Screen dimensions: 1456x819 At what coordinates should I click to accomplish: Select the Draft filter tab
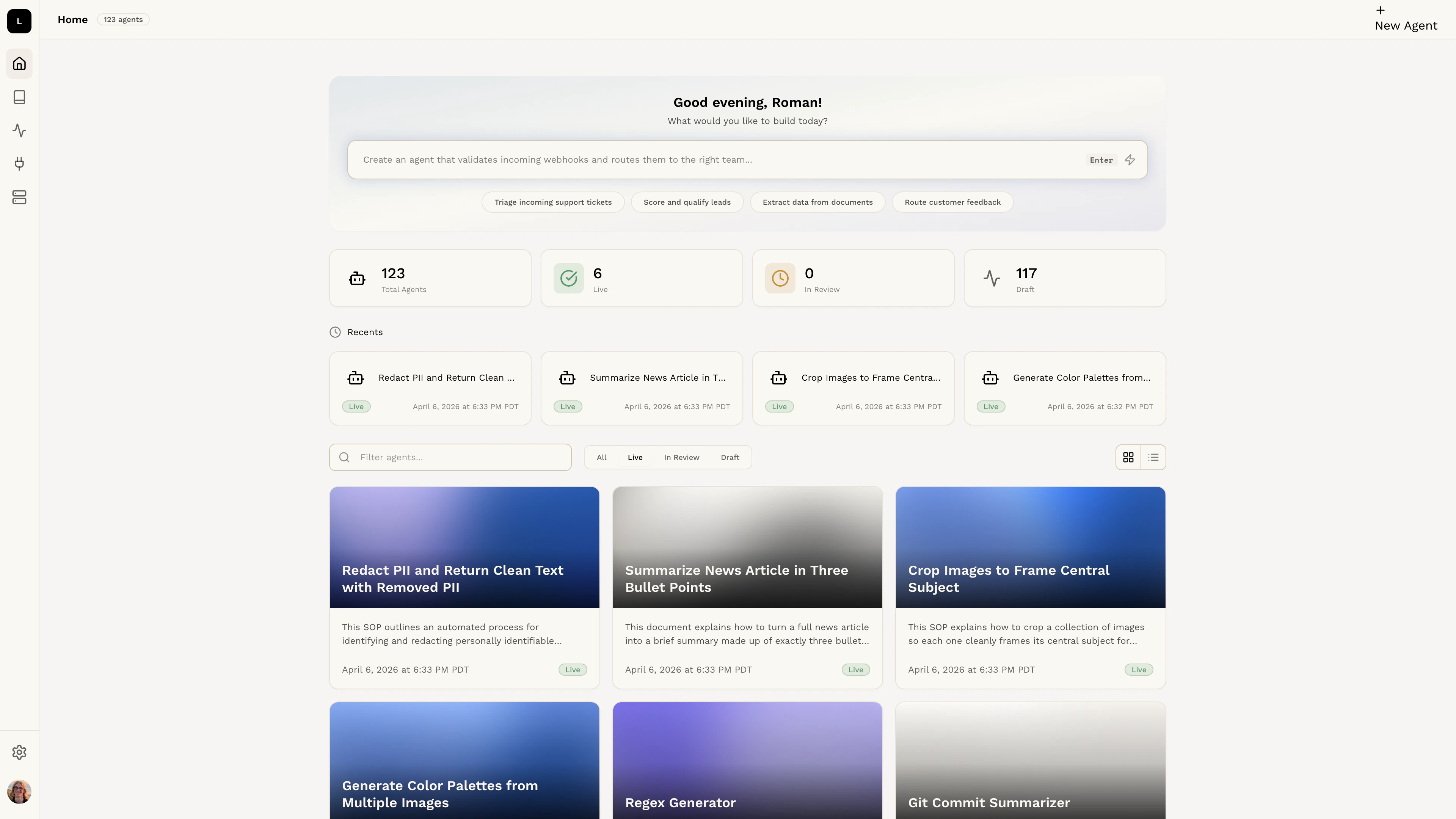(730, 457)
